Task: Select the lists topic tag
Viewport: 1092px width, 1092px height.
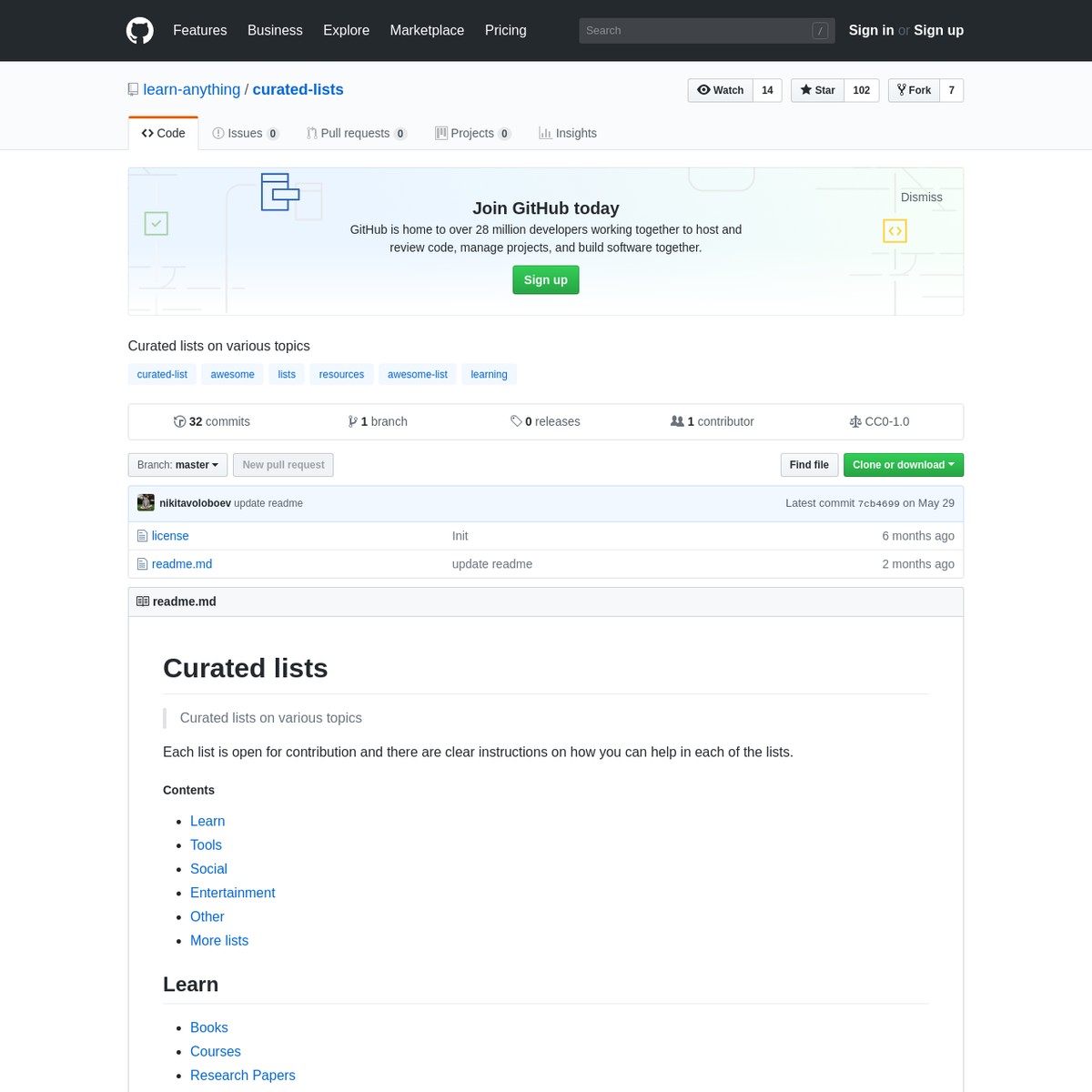Action: tap(287, 374)
